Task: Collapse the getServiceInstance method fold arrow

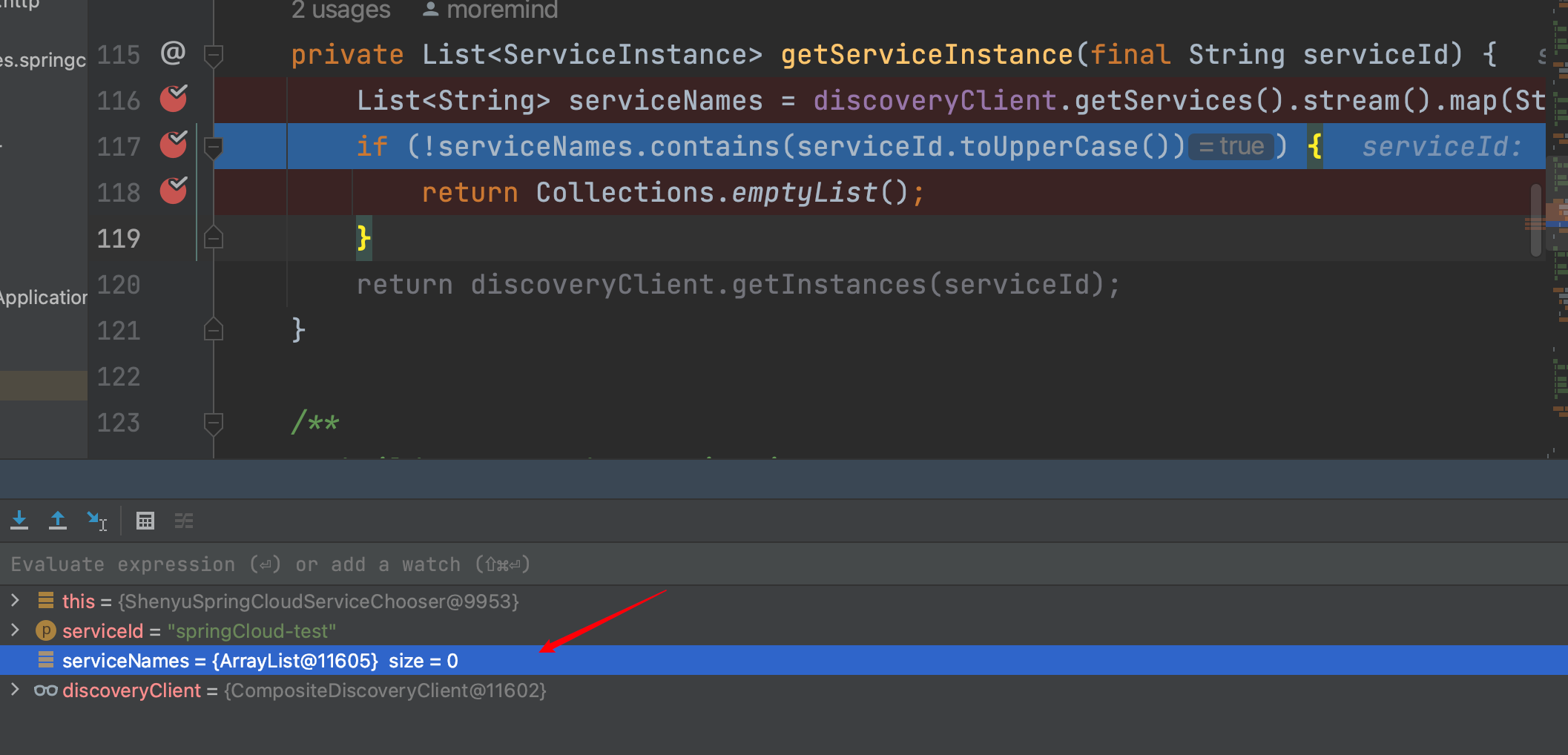Action: pos(214,53)
